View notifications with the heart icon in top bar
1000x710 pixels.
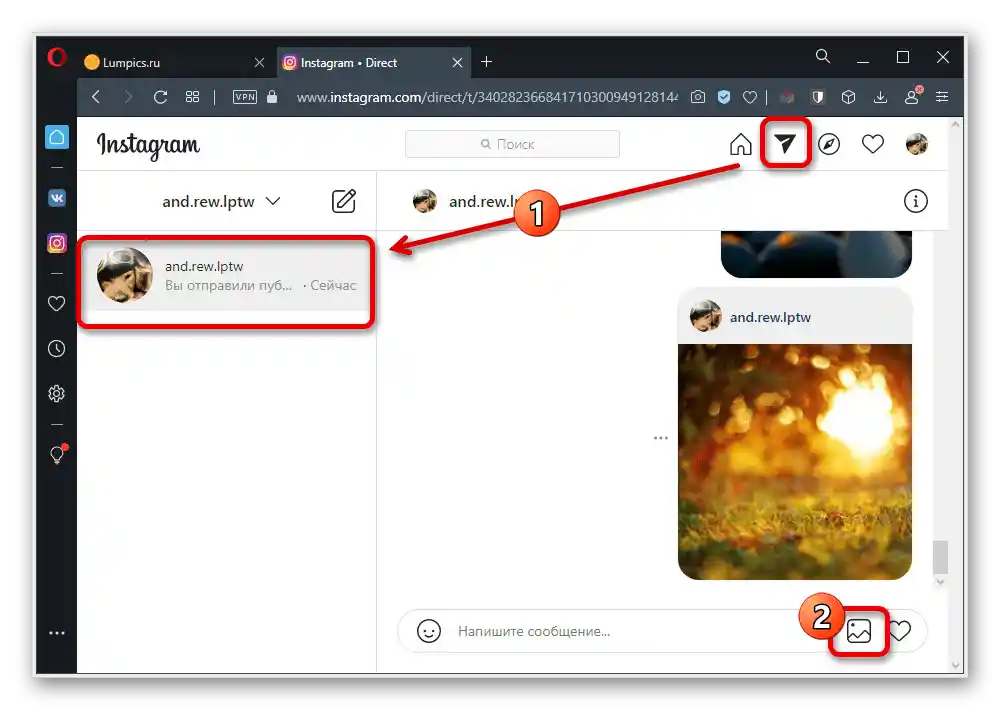(x=872, y=143)
